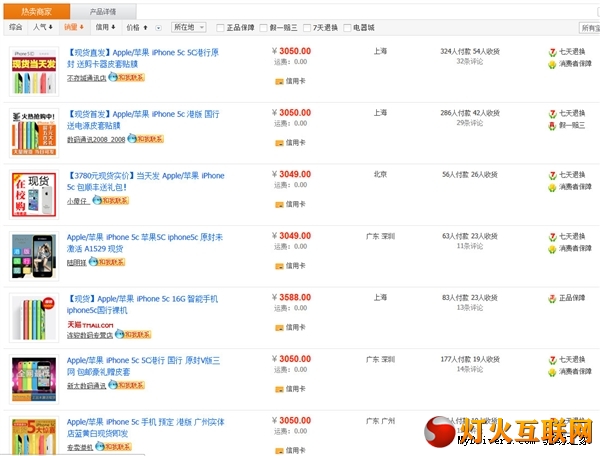This screenshot has height=456, width=600.
Task: Sort listings by 综合
Action: (x=16, y=27)
